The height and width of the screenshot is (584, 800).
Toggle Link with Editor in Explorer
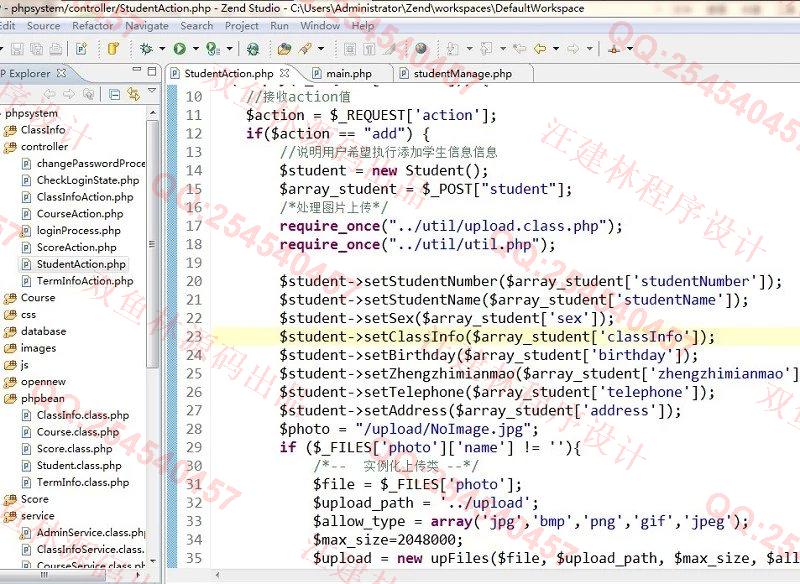click(134, 94)
